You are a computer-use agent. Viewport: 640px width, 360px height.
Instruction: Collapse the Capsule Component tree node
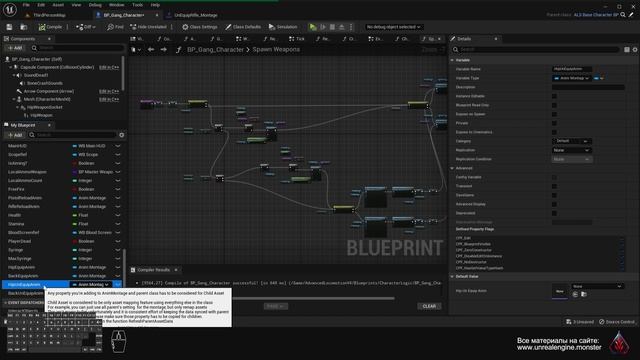pos(11,67)
